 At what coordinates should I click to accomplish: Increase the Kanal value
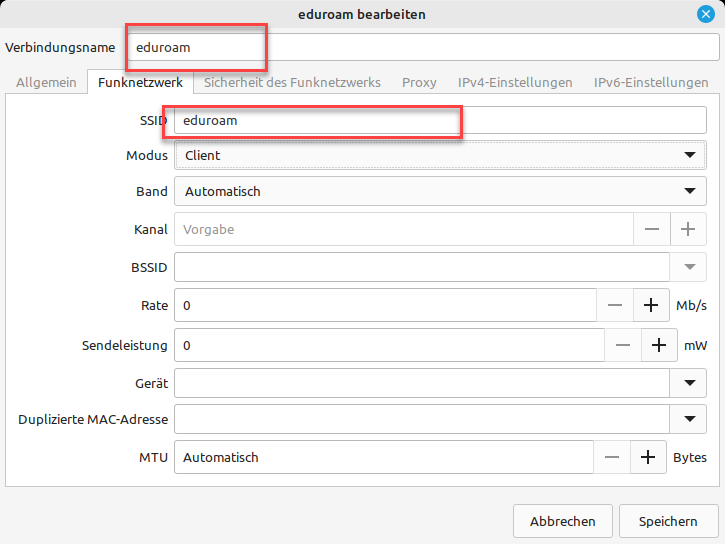click(x=688, y=229)
